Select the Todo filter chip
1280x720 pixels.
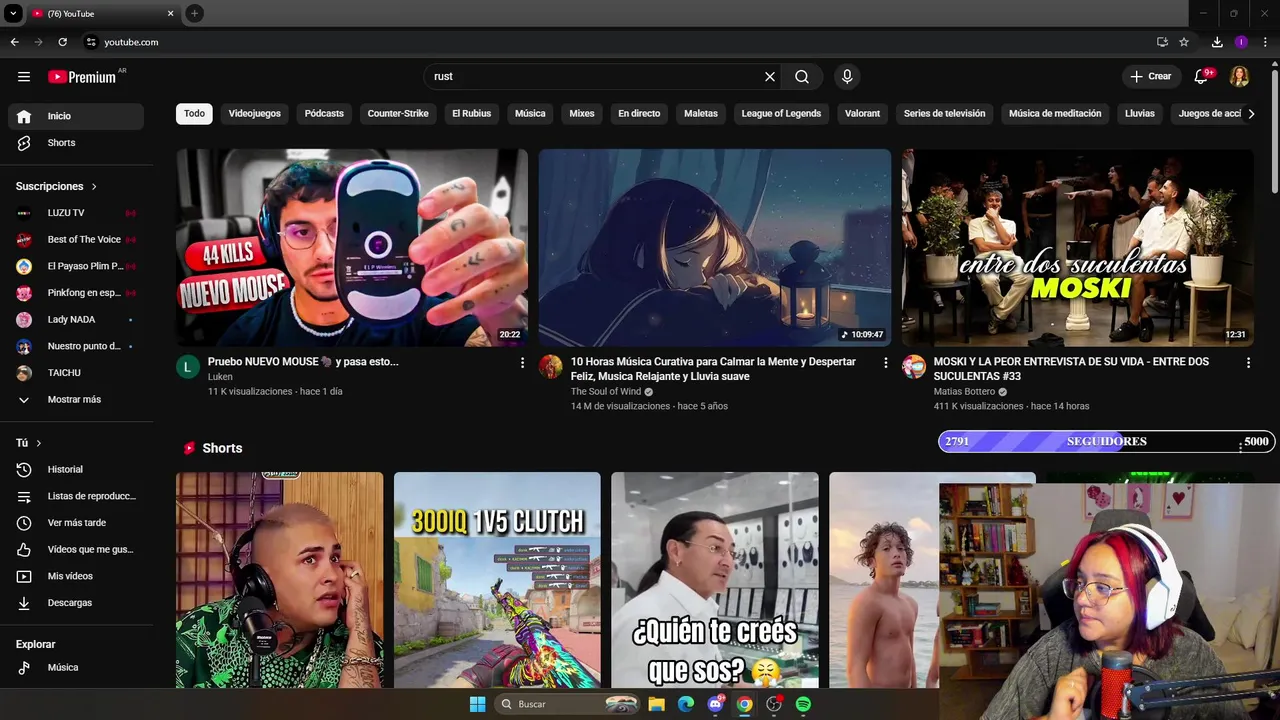click(x=194, y=114)
